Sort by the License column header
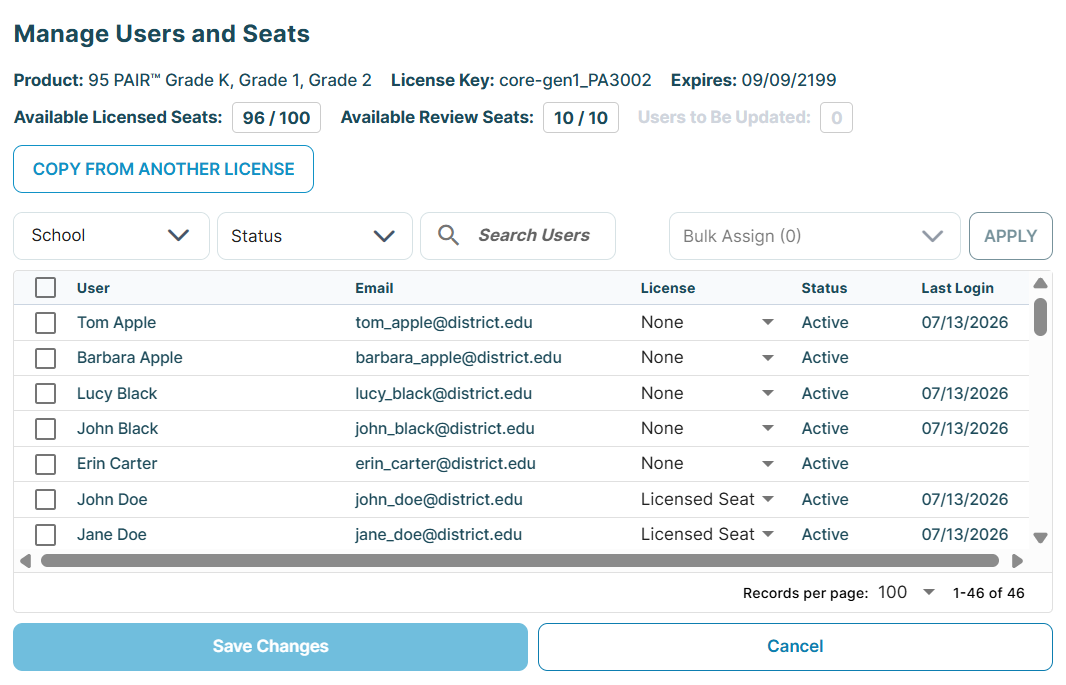Image resolution: width=1066 pixels, height=685 pixels. click(x=668, y=288)
